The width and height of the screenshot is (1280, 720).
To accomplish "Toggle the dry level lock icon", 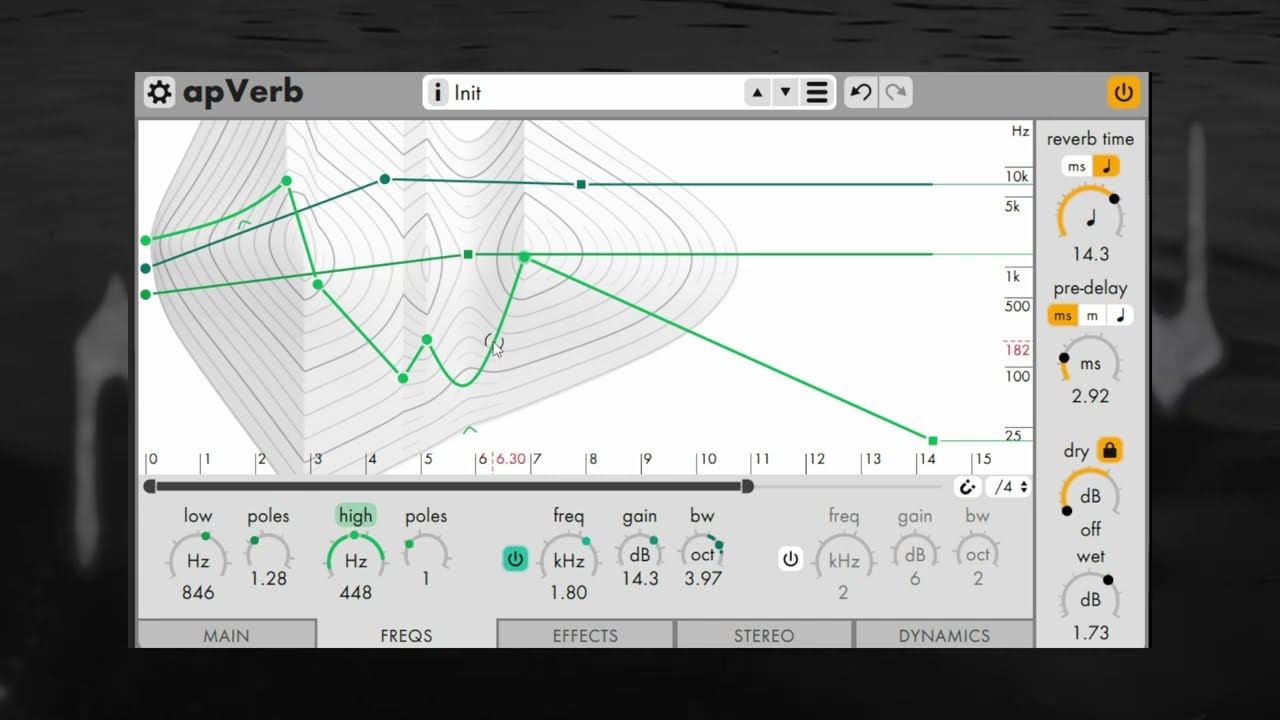I will (1109, 450).
